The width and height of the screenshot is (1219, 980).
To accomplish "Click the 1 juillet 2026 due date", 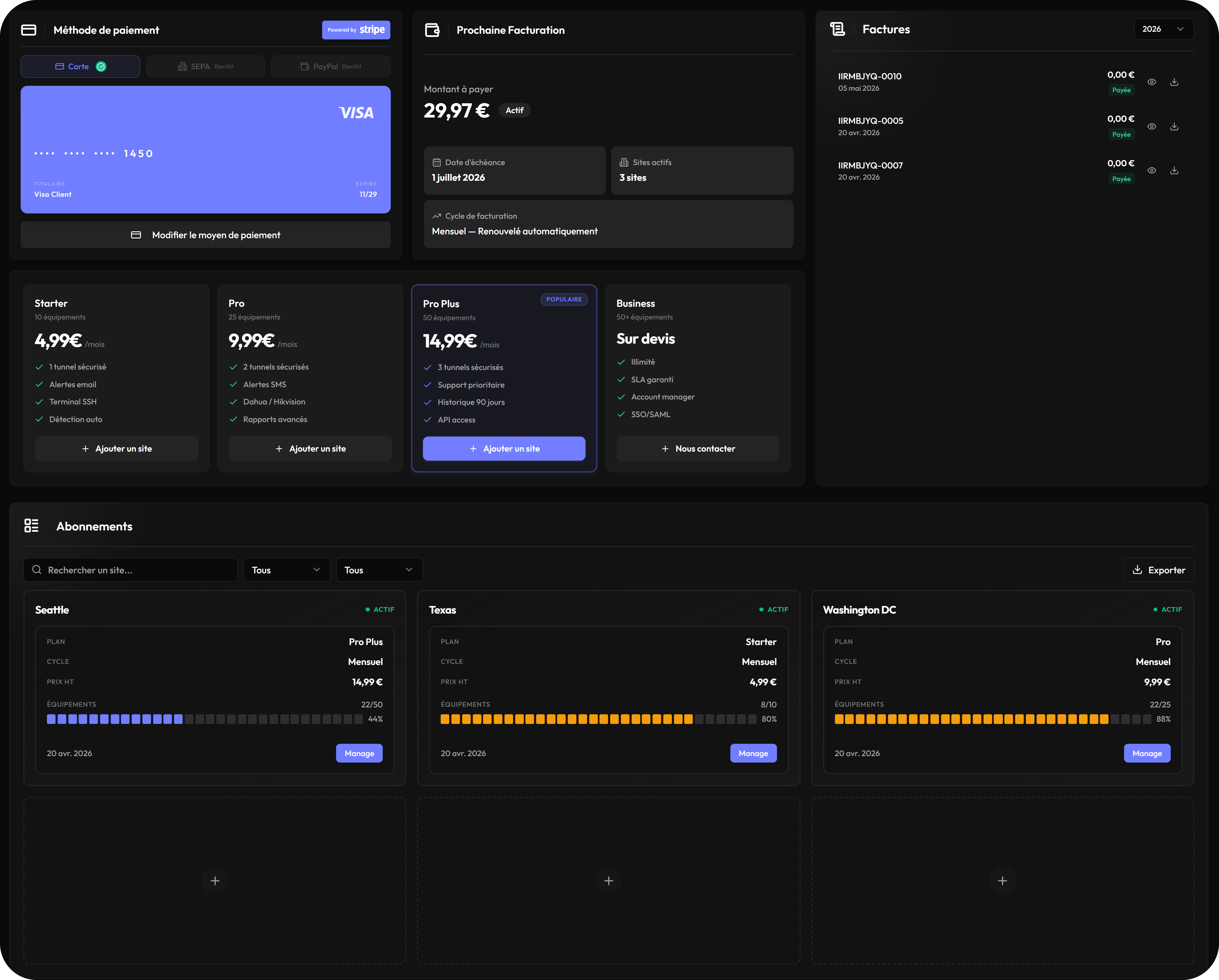I will [459, 177].
